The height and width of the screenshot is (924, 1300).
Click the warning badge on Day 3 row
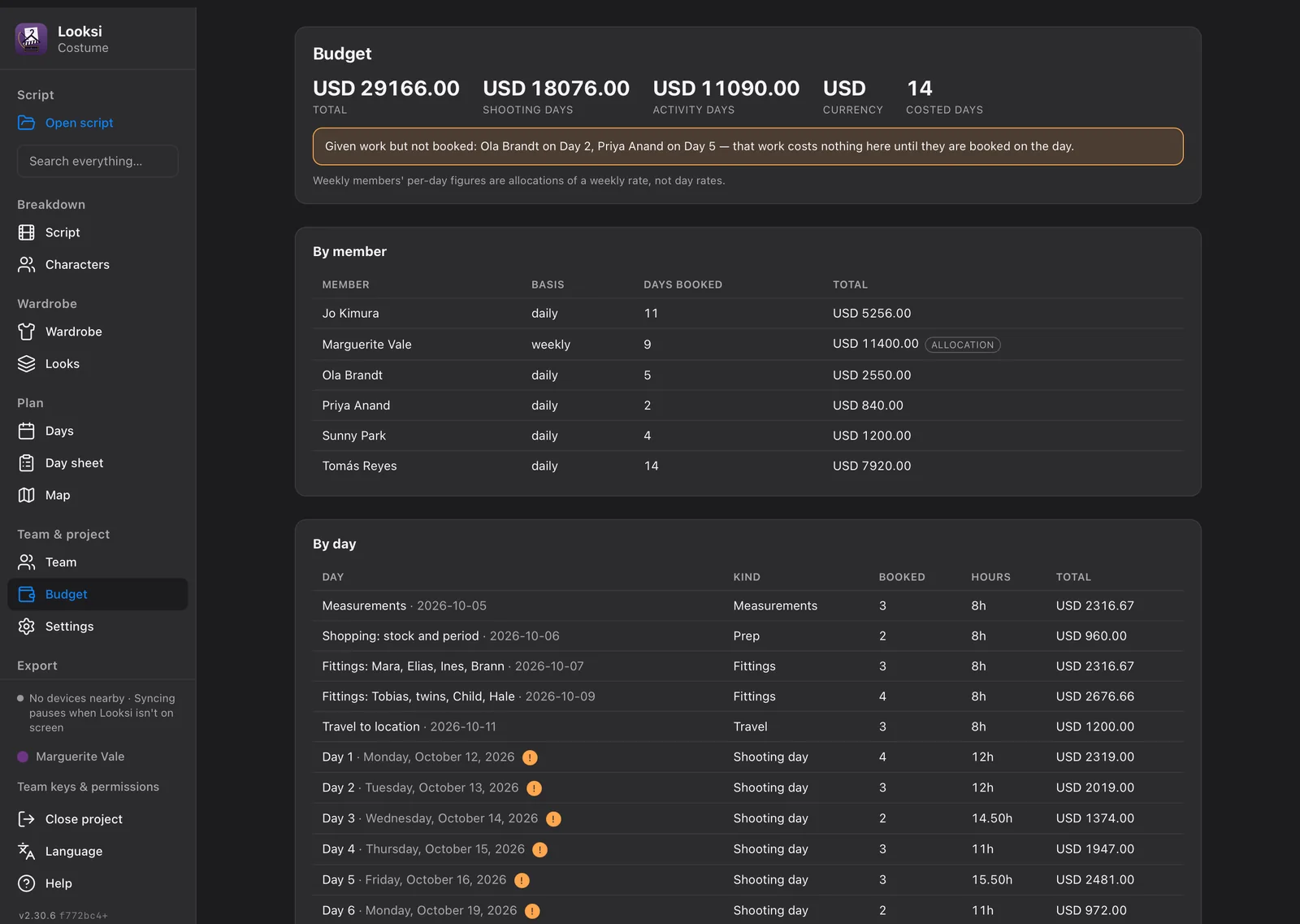[553, 819]
